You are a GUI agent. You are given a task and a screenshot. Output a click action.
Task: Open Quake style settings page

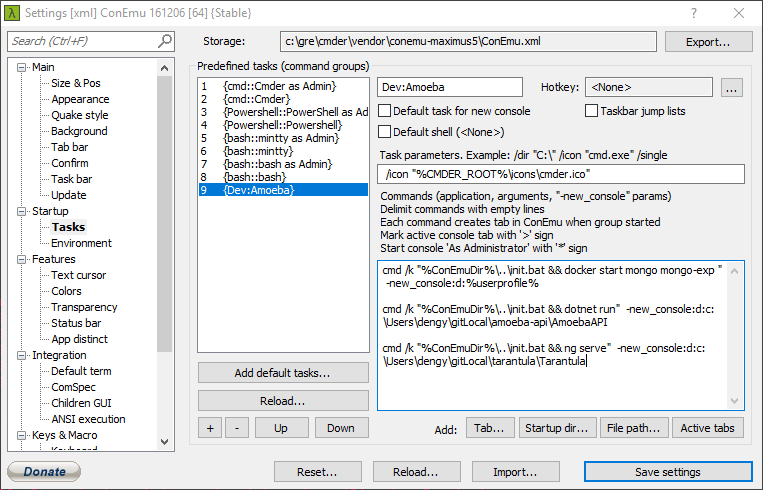click(x=80, y=115)
